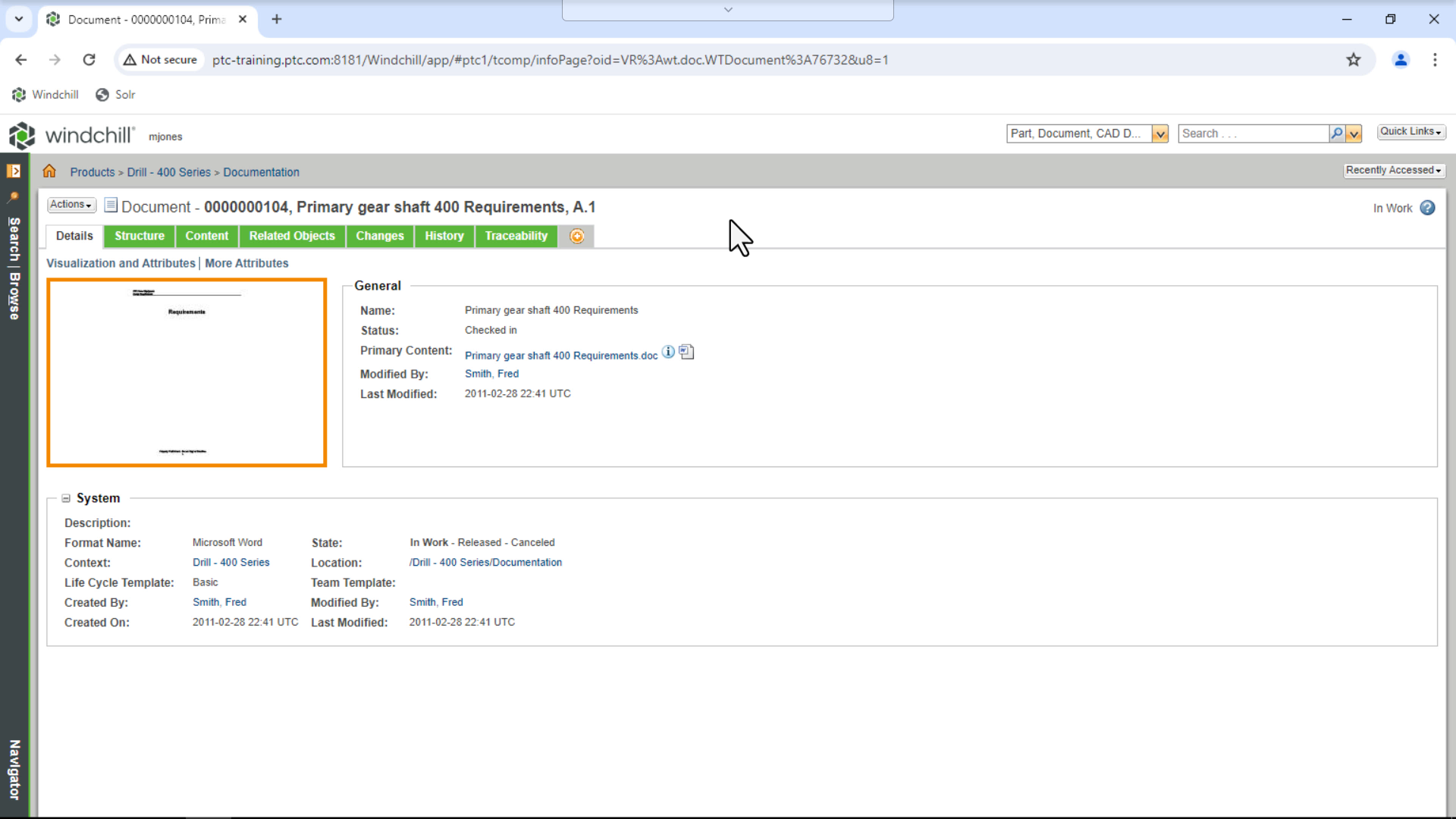This screenshot has width=1456, height=819.
Task: Open Chrome's three-dot menu
Action: click(x=1435, y=60)
